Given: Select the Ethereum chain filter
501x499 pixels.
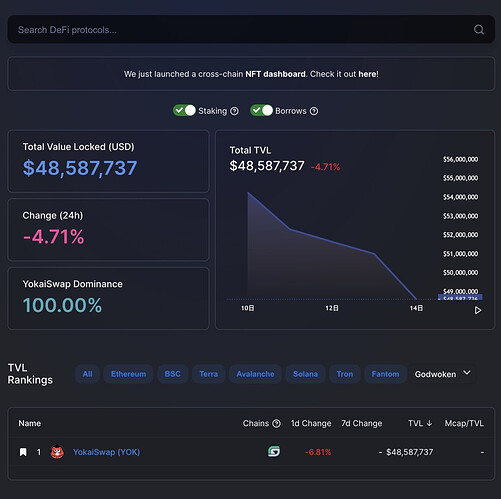Looking at the screenshot, I should 128,374.
